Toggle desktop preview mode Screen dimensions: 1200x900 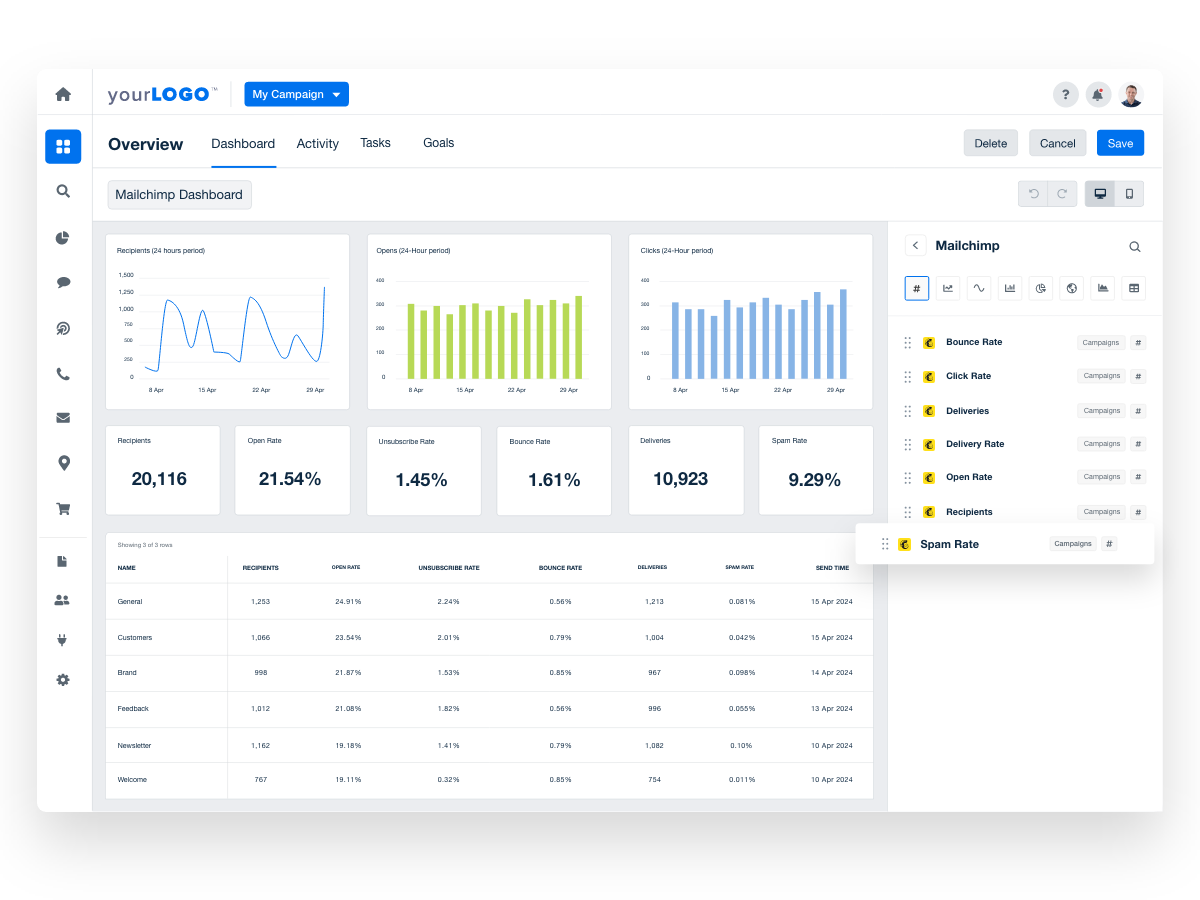coord(1100,193)
